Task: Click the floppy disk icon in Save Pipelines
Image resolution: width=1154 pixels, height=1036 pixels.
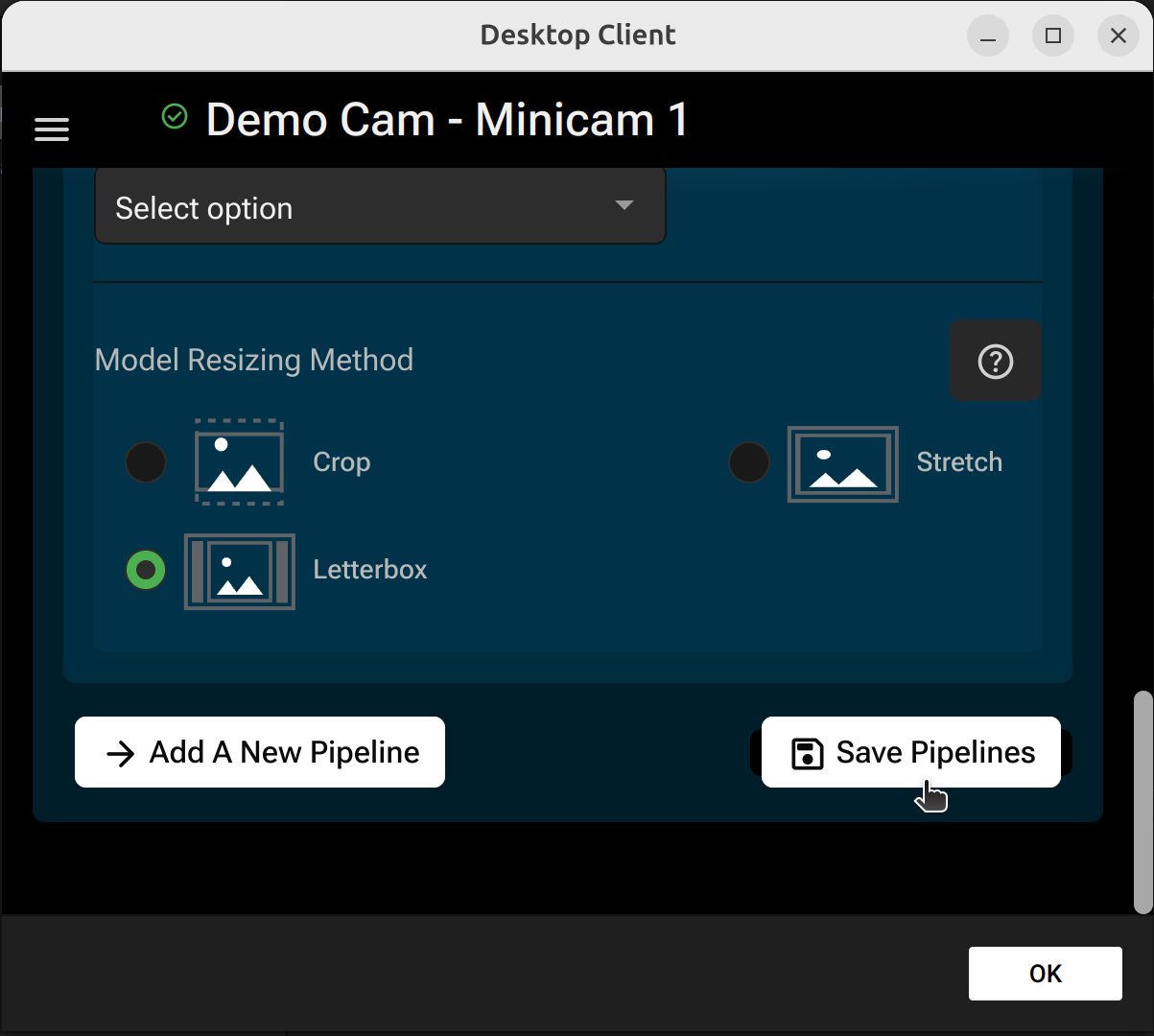Action: (x=807, y=753)
